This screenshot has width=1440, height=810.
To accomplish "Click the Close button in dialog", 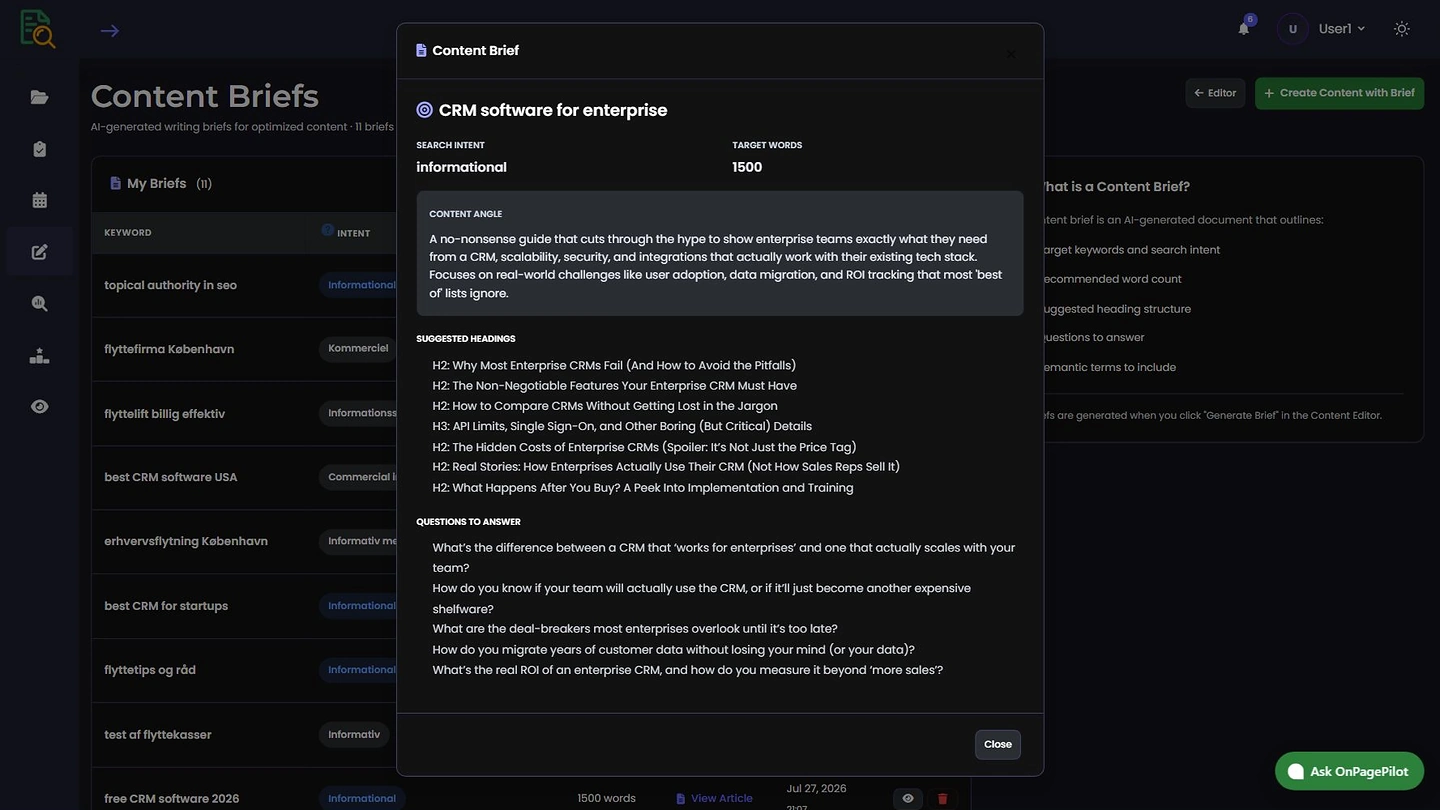I will coord(997,744).
